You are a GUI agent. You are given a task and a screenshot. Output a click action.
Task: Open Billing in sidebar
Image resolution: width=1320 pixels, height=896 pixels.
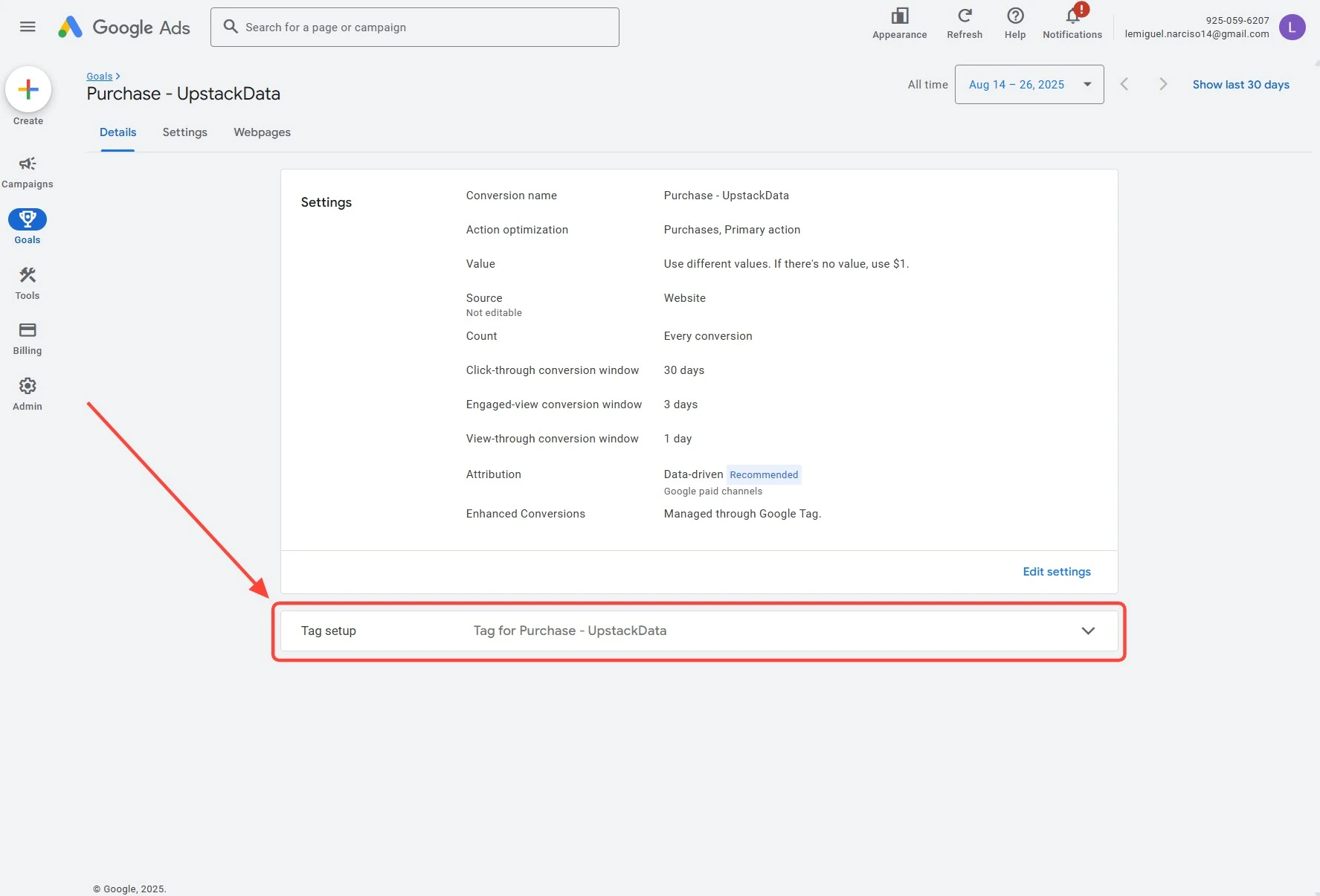pyautogui.click(x=28, y=338)
